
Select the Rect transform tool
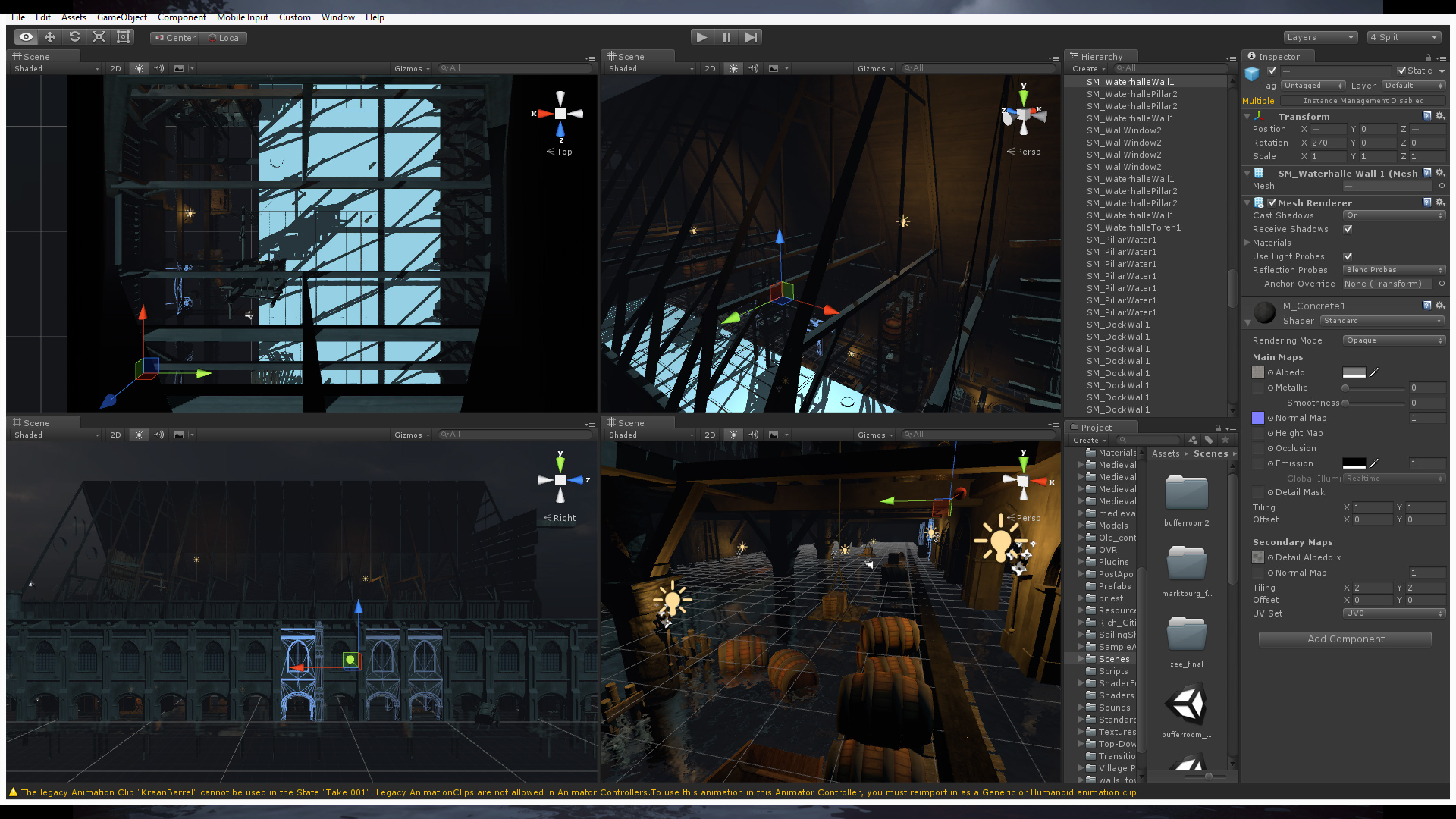(x=123, y=37)
